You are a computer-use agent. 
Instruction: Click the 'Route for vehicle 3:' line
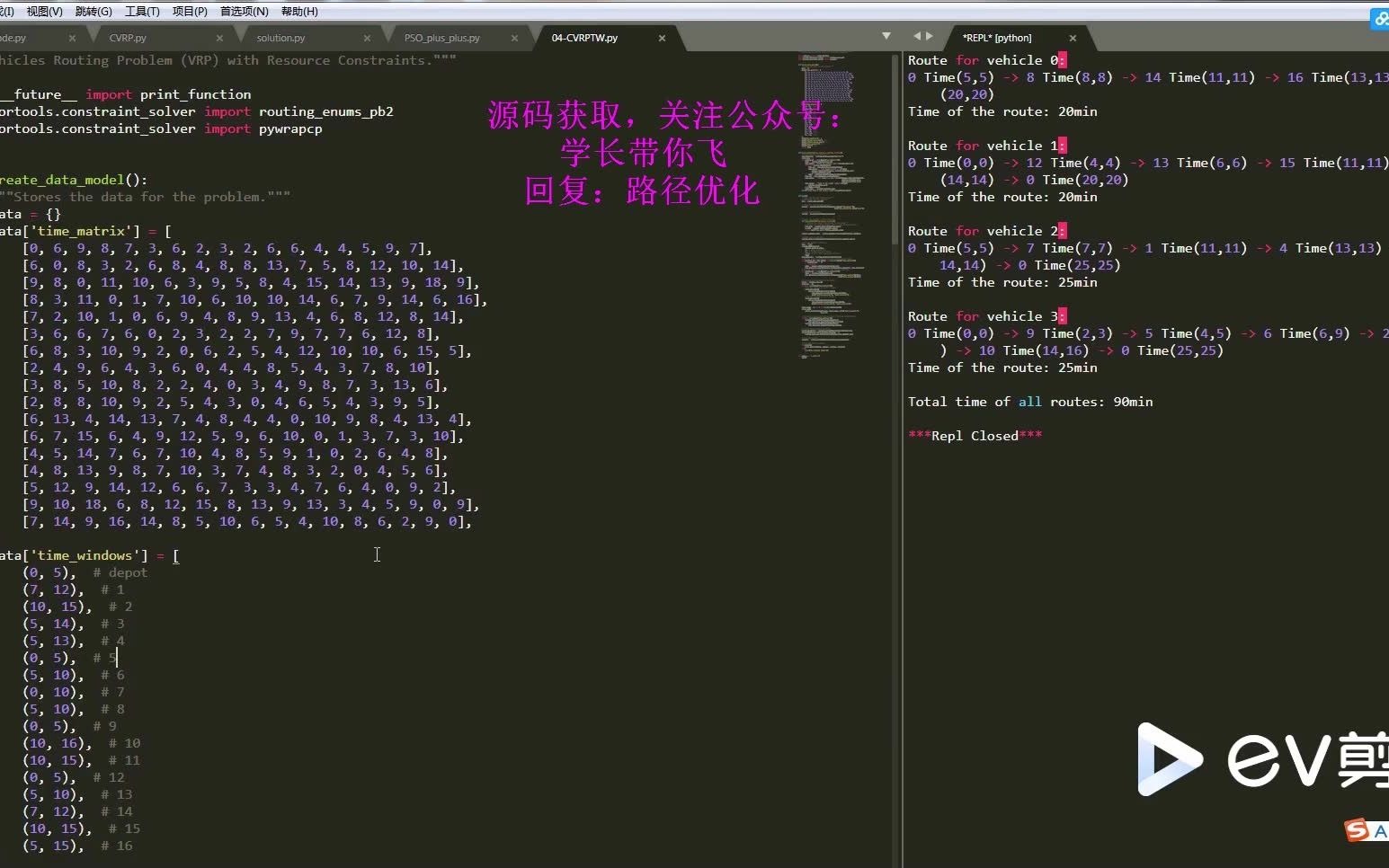(987, 316)
